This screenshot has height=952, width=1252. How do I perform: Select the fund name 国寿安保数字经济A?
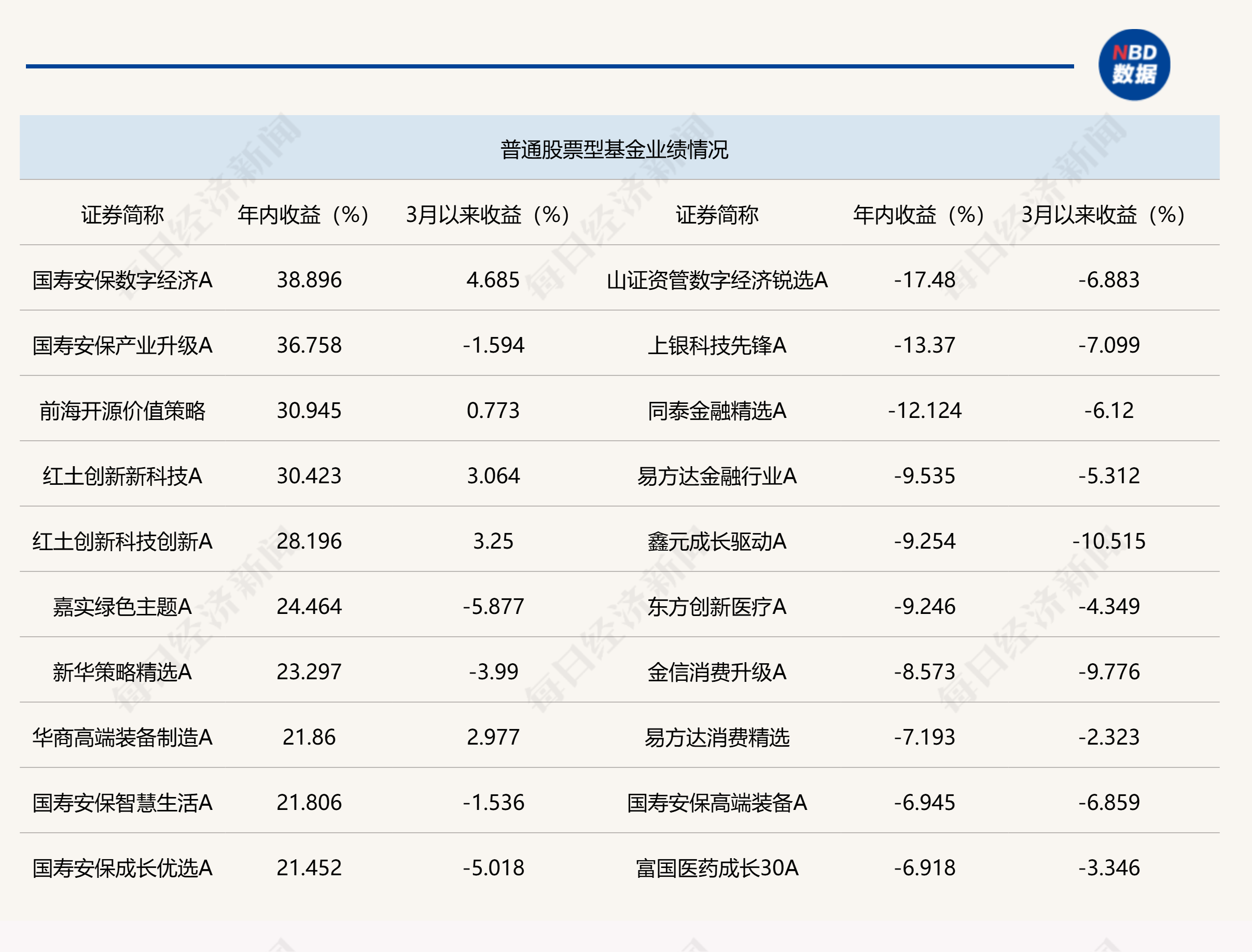(x=122, y=280)
